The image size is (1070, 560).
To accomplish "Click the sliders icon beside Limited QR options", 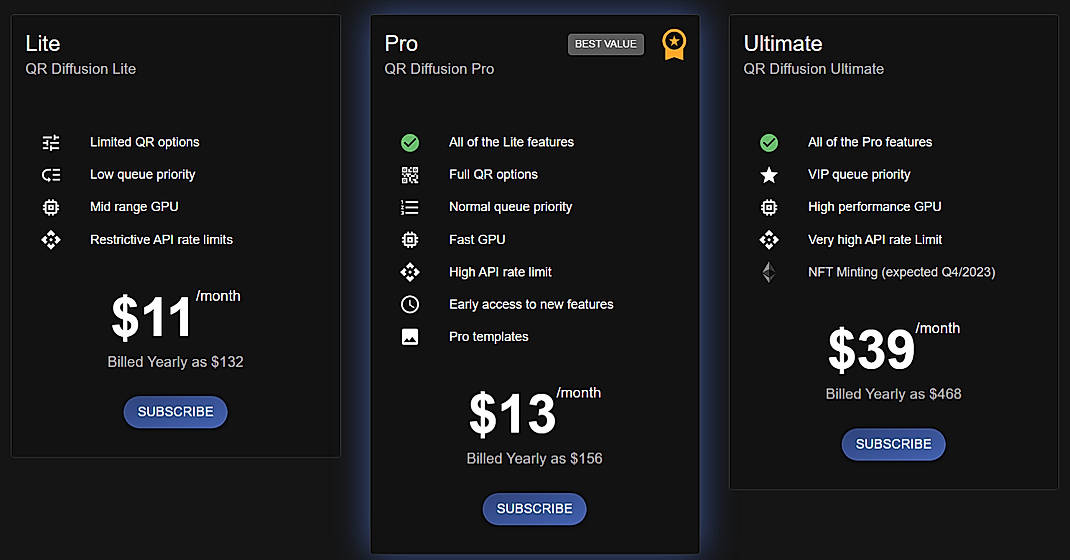I will coord(51,143).
